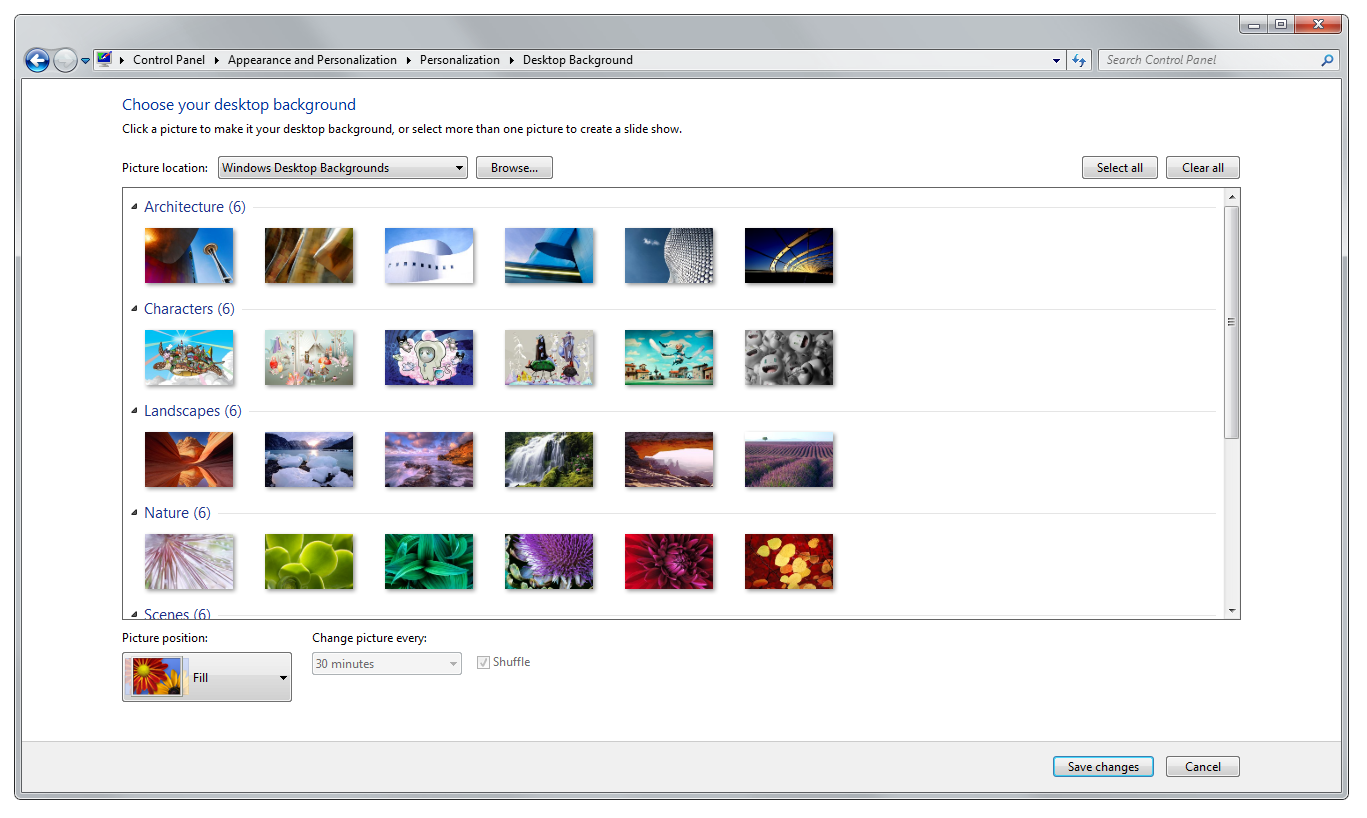Viewport: 1367px width, 818px height.
Task: Select the waterfall Landscapes thumbnail
Action: 549,459
